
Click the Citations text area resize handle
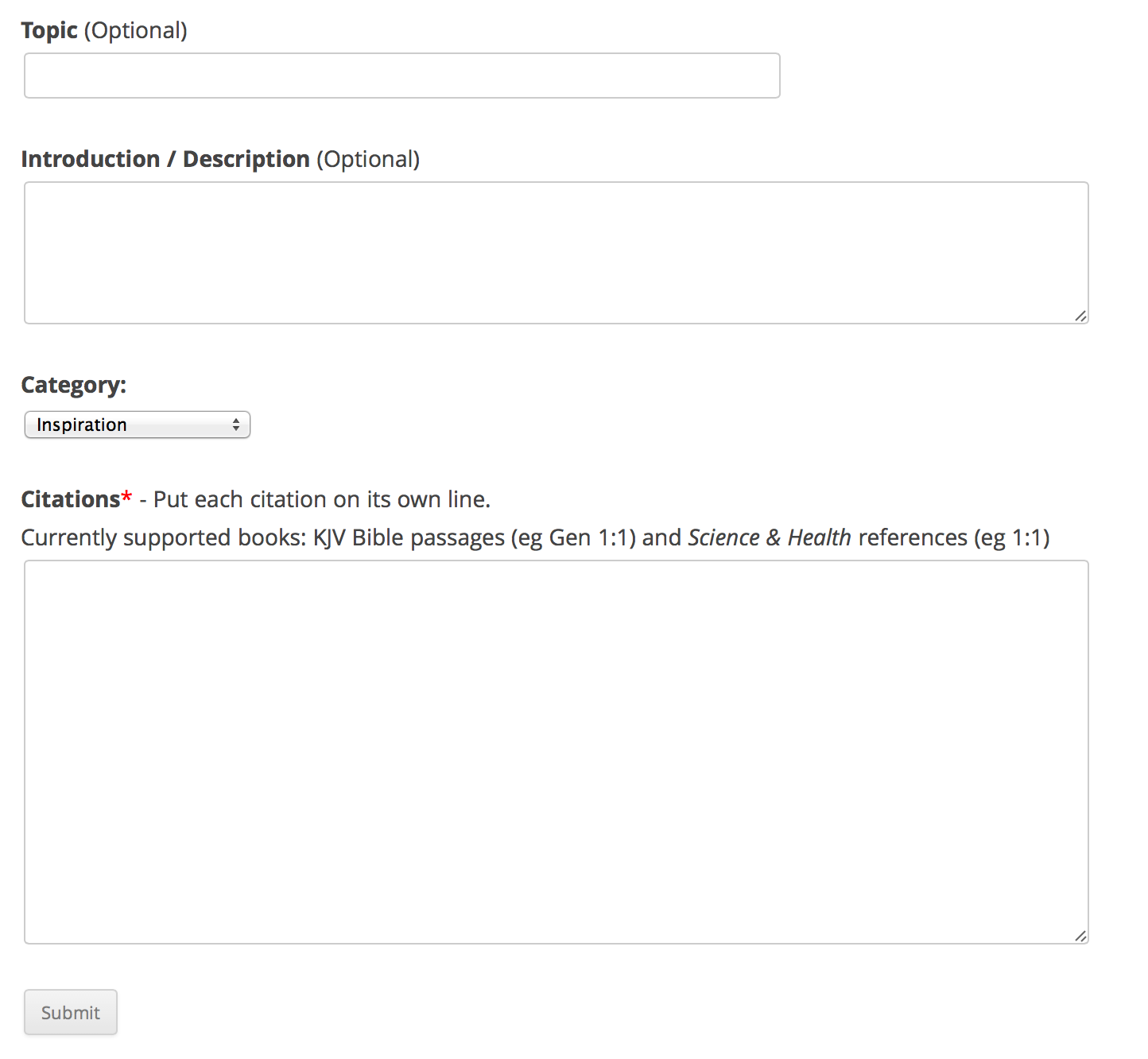point(1080,937)
